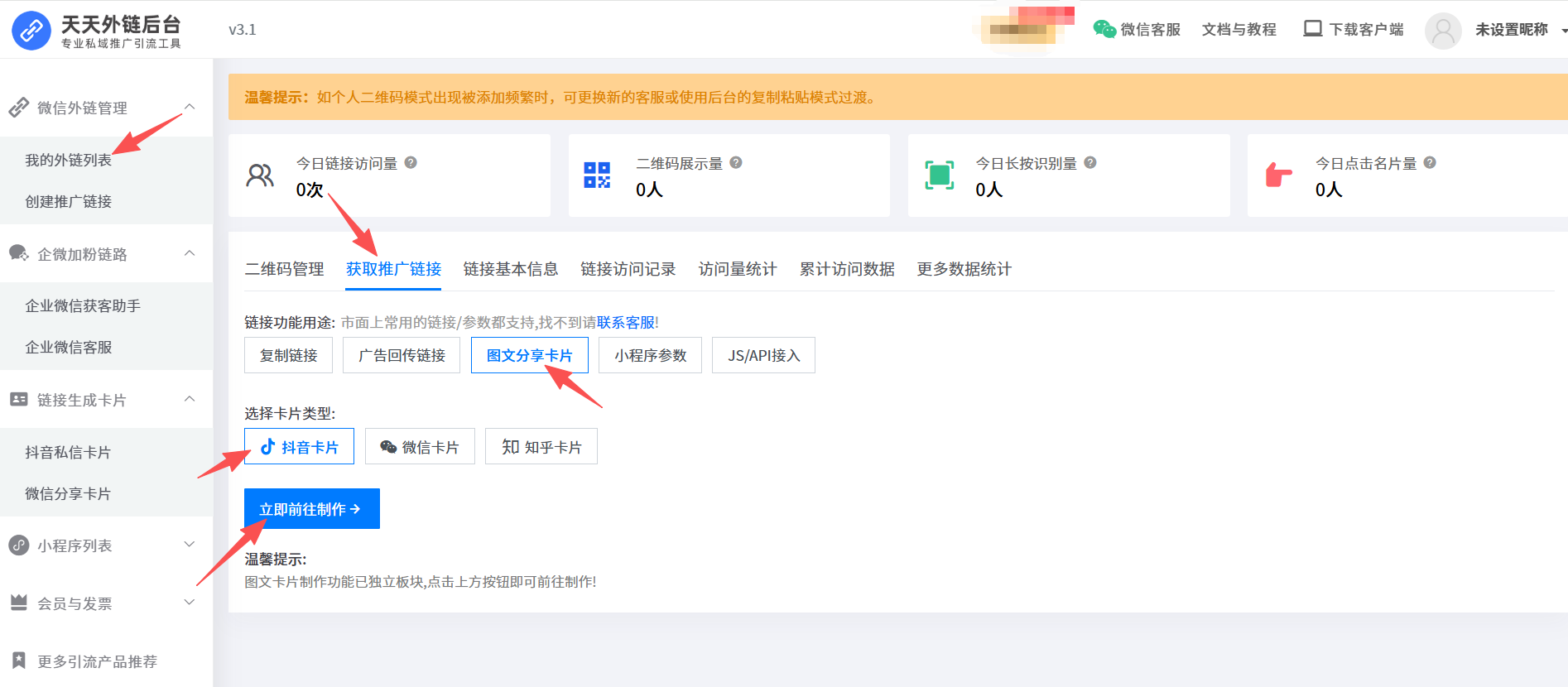Select the 知乎卡片 card type

coord(541,447)
